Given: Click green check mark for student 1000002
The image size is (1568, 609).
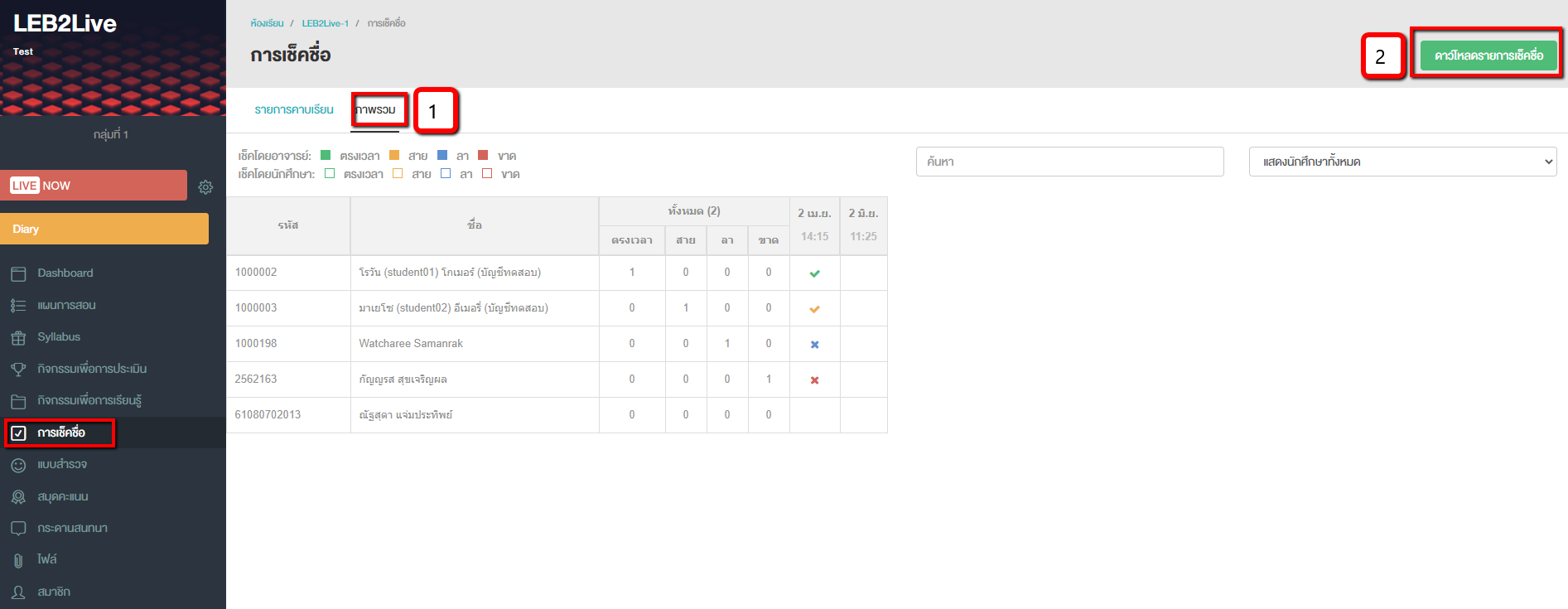Looking at the screenshot, I should click(x=815, y=273).
